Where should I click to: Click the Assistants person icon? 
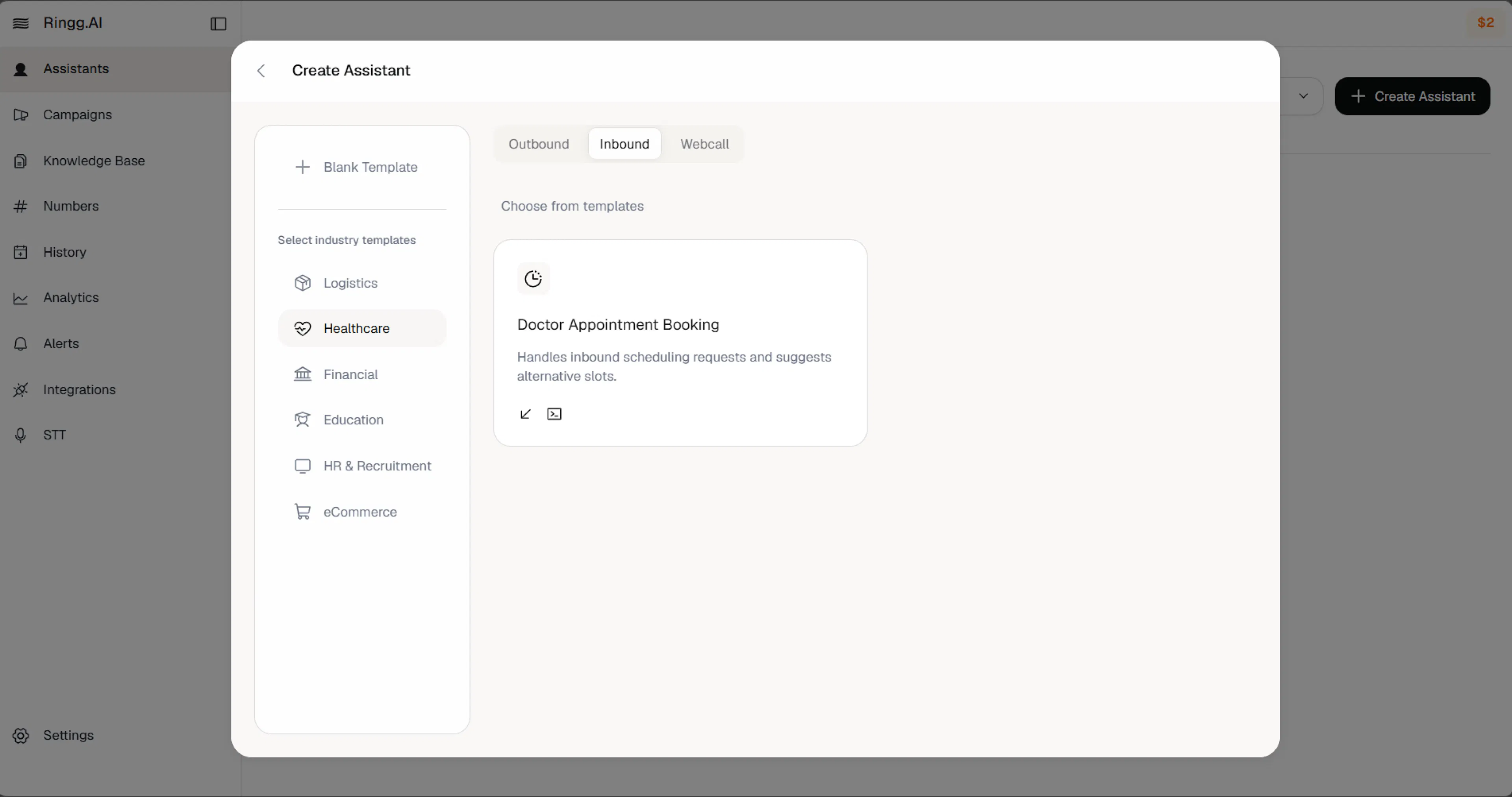coord(20,69)
